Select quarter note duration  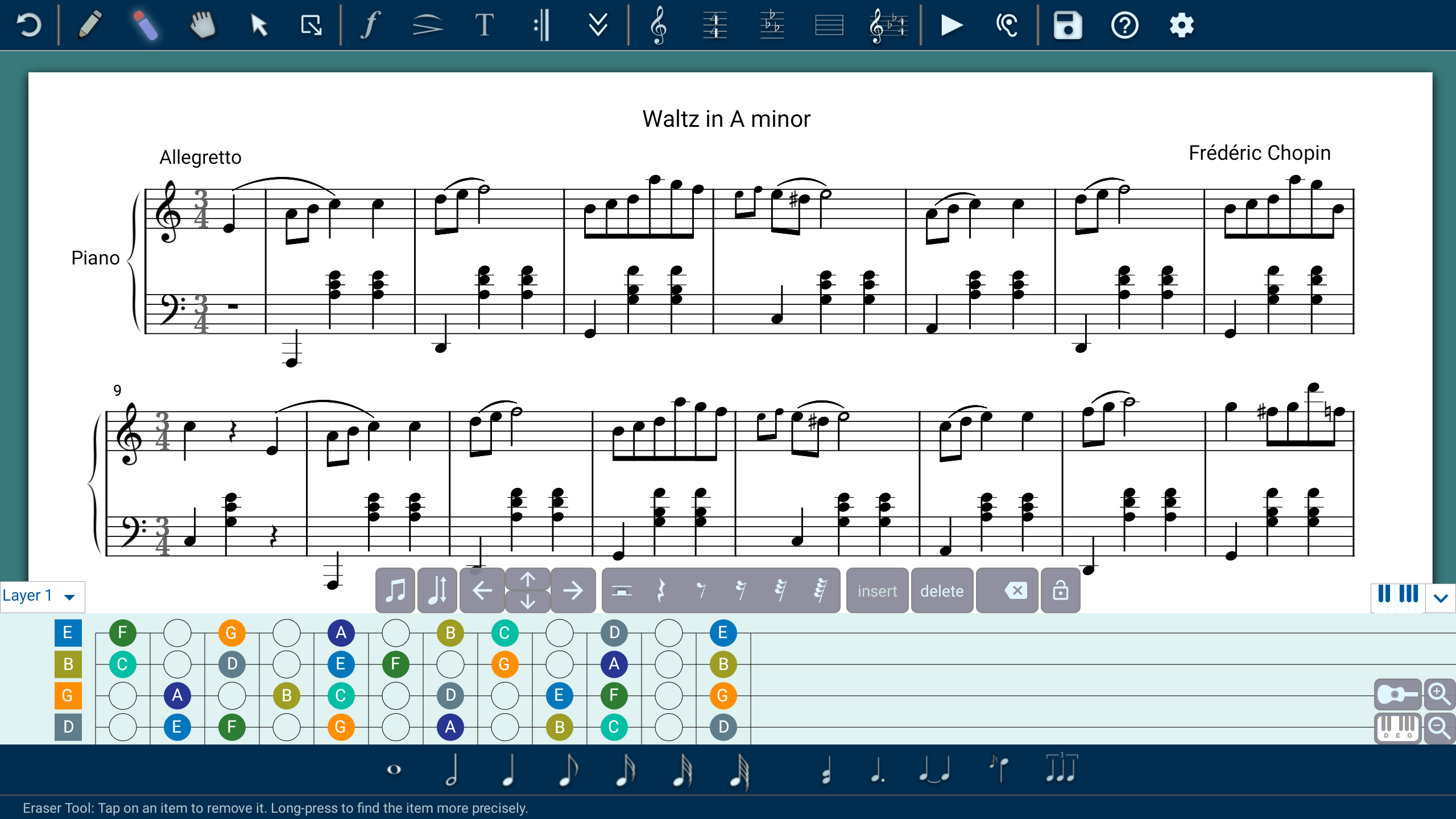[x=508, y=770]
